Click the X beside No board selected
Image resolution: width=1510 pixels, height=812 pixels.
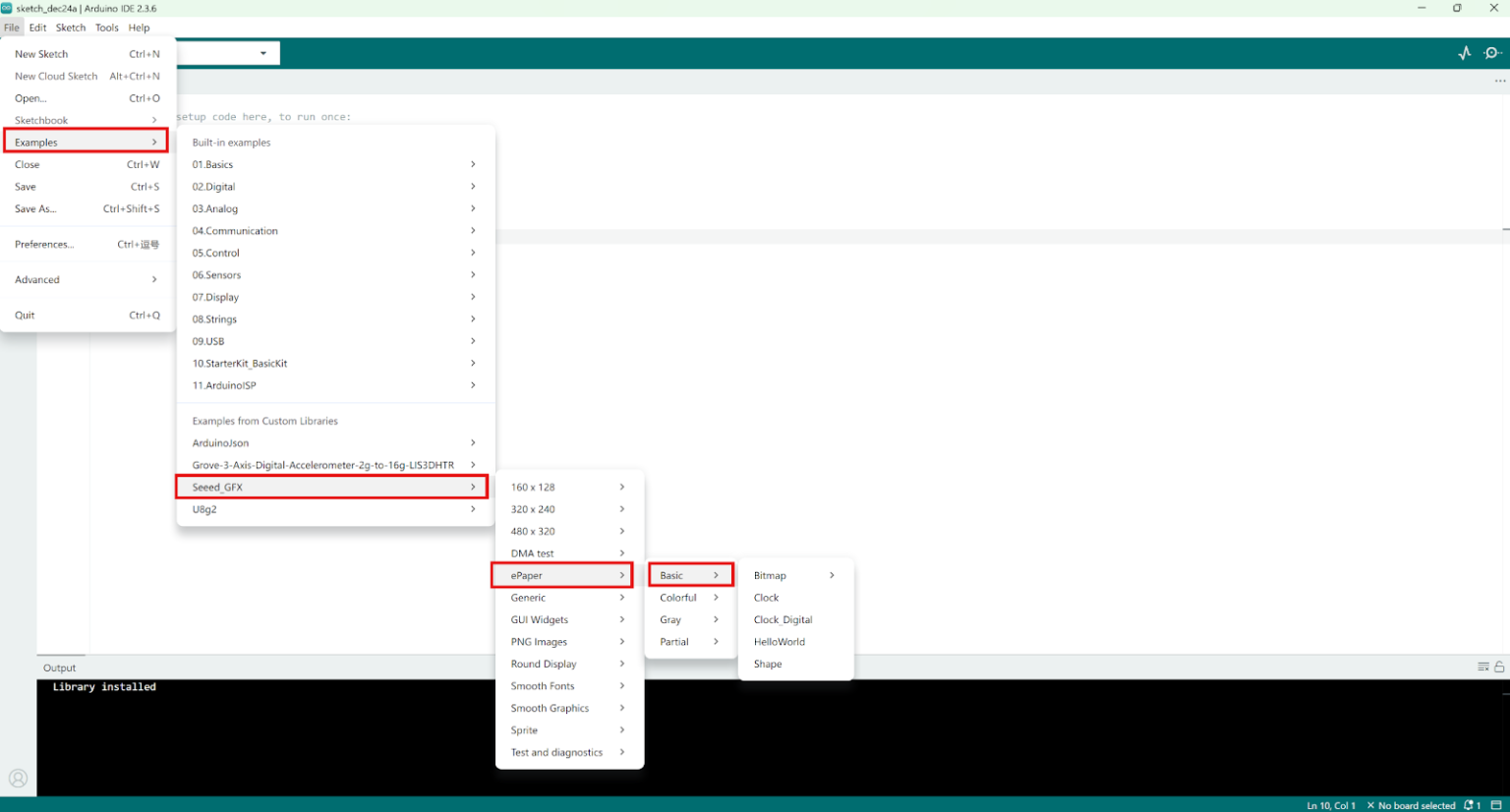pos(1370,805)
